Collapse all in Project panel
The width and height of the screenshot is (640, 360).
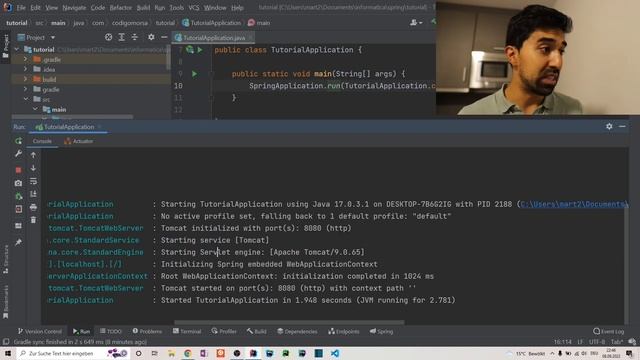(134, 37)
